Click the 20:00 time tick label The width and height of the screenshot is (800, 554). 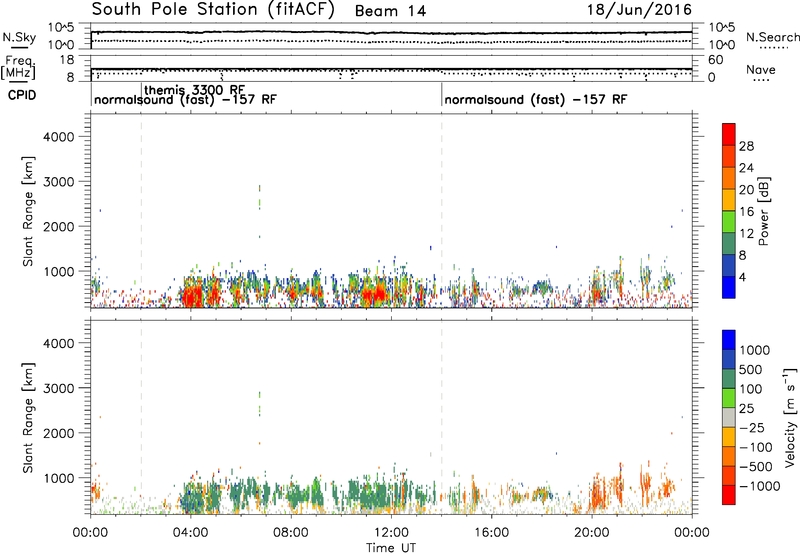591,533
